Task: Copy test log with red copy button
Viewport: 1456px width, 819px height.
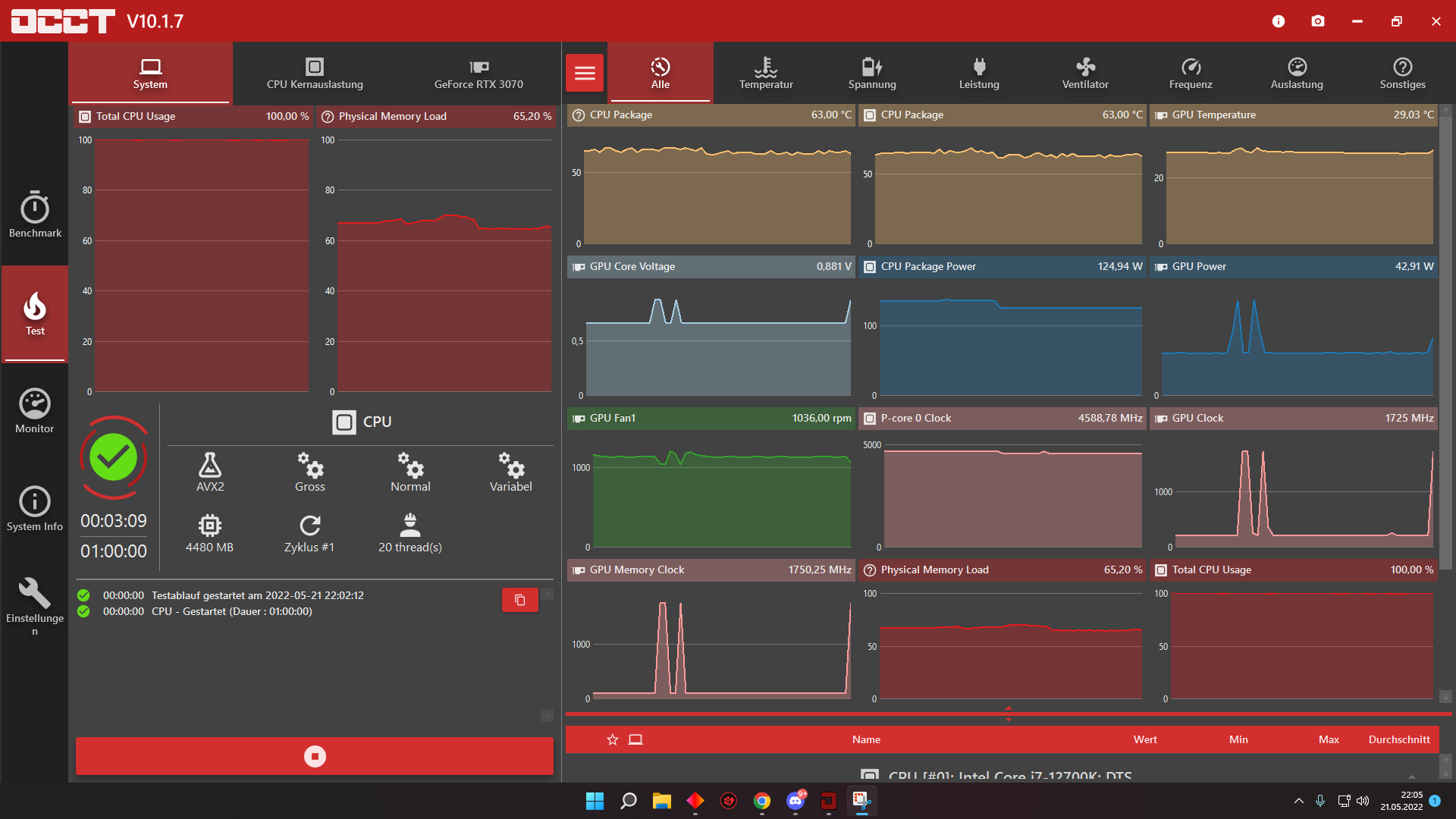Action: pyautogui.click(x=519, y=600)
